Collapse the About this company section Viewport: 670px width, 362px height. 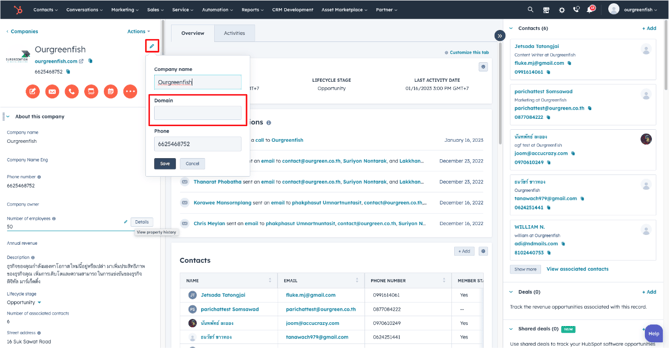point(8,116)
